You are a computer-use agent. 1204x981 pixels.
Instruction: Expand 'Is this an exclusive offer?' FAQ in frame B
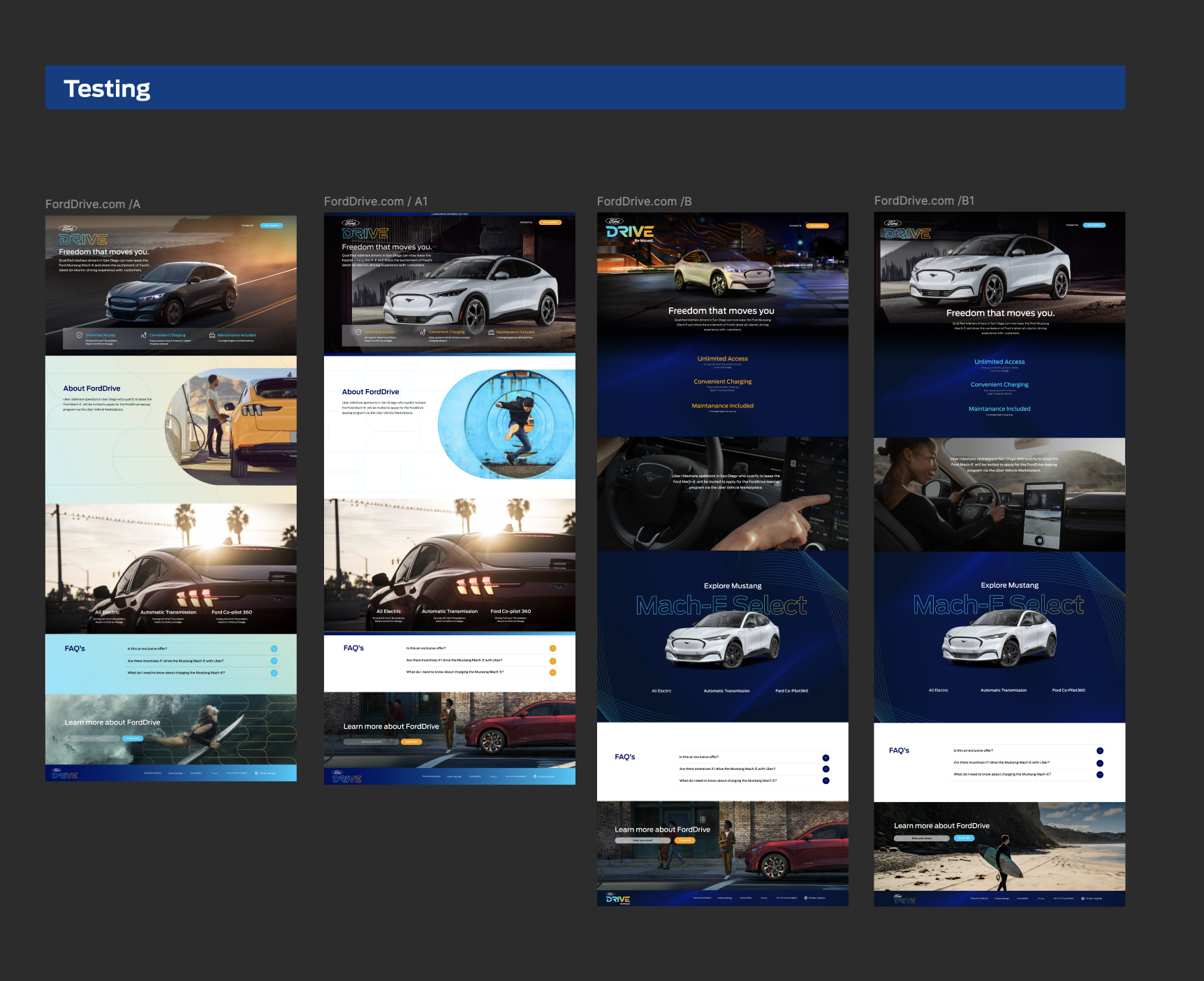coord(825,757)
